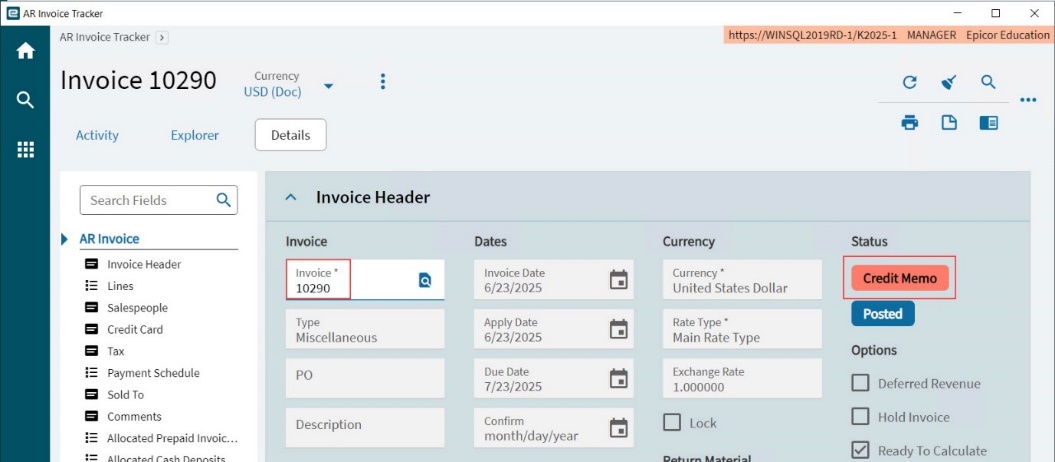
Task: Expand breadcrumb arrow after AR Invoice Tracker
Action: click(x=161, y=38)
